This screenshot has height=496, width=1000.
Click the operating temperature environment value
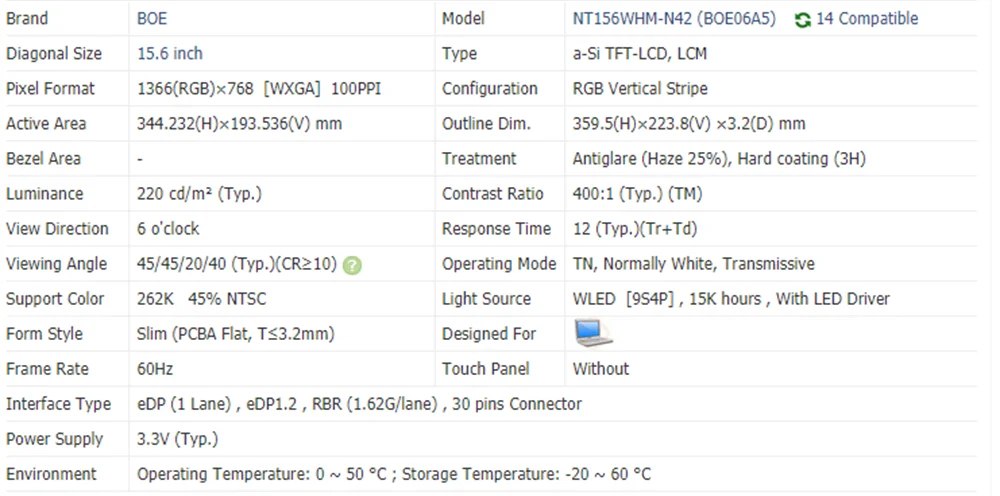(394, 474)
